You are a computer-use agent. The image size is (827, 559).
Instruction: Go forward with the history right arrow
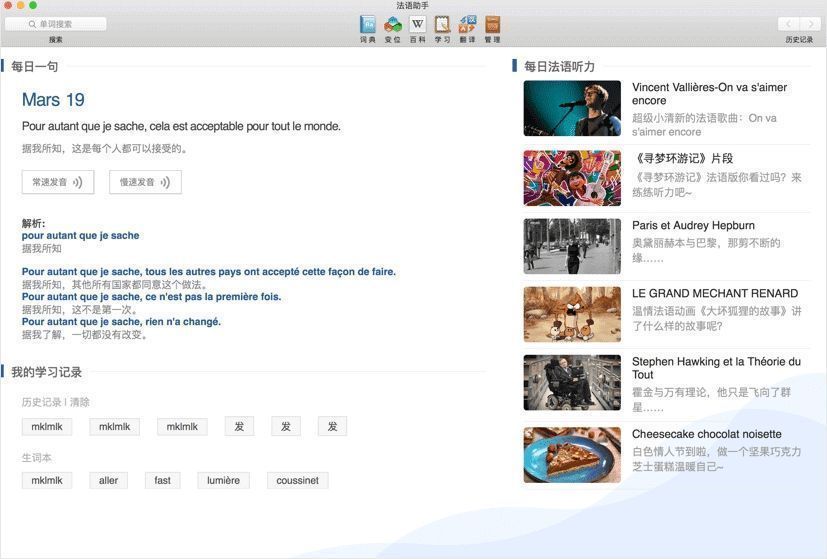click(x=810, y=24)
